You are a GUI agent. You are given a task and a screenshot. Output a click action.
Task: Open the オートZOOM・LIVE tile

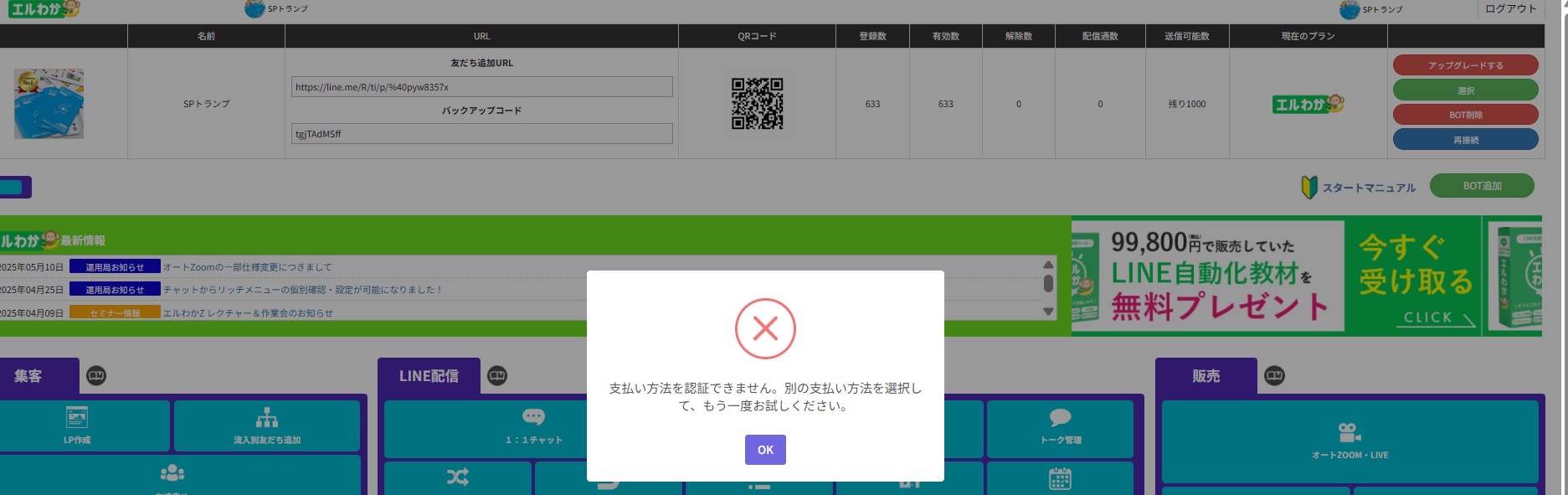[1350, 441]
